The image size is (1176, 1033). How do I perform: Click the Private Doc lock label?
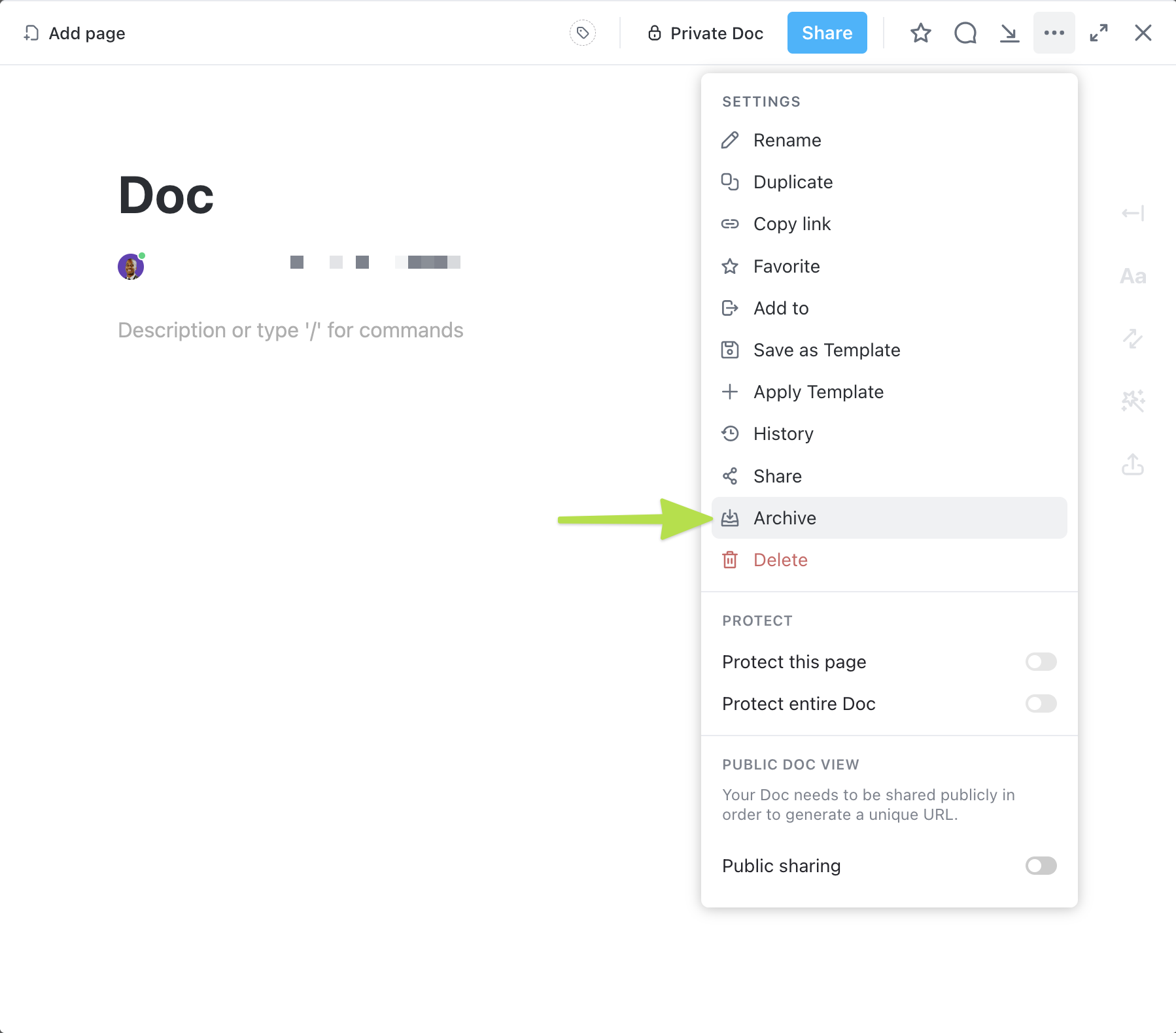pyautogui.click(x=706, y=33)
